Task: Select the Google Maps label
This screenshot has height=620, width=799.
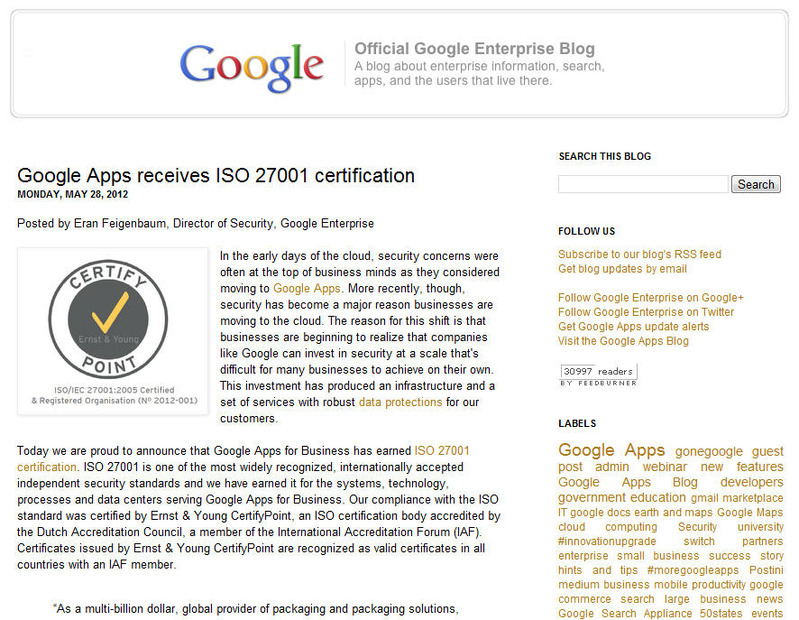Action: (x=750, y=513)
